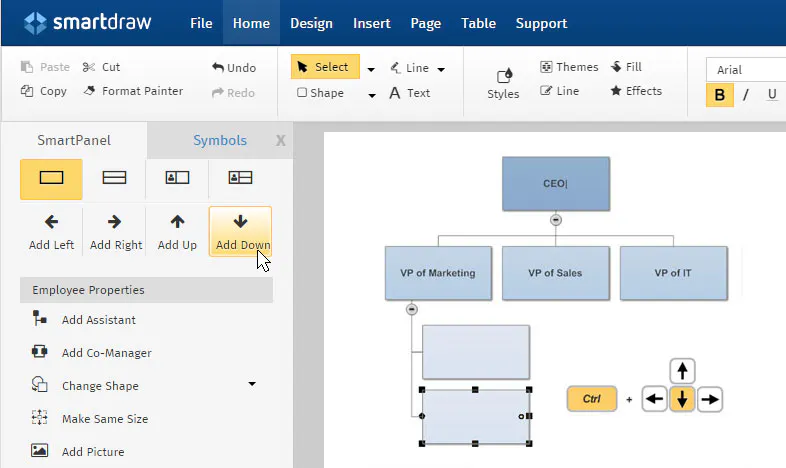
Task: Select the VP of IT box
Action: pyautogui.click(x=673, y=273)
